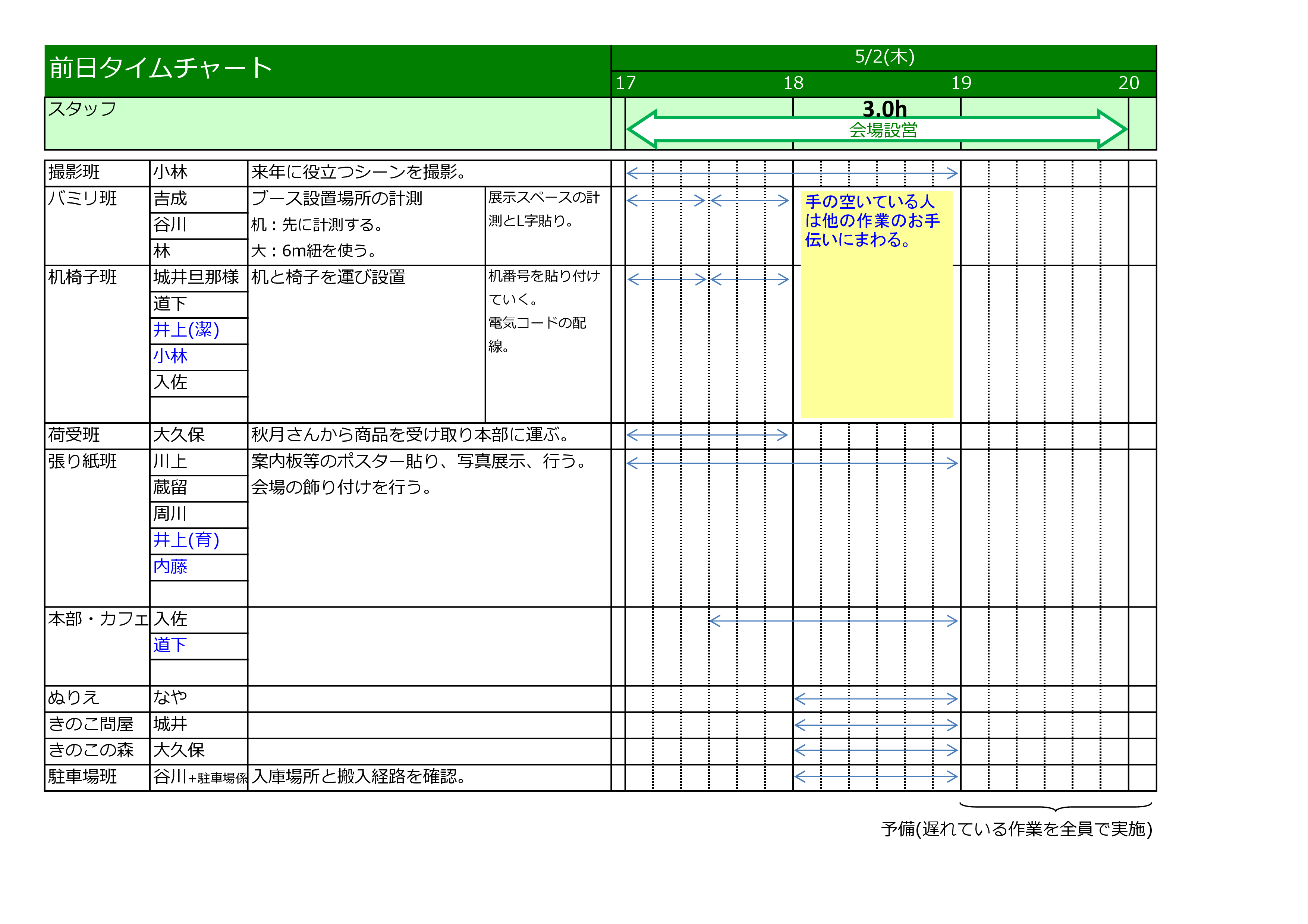This screenshot has width=1308, height=924.
Task: Click 大：6m紐を使う。 line
Action: tap(314, 250)
